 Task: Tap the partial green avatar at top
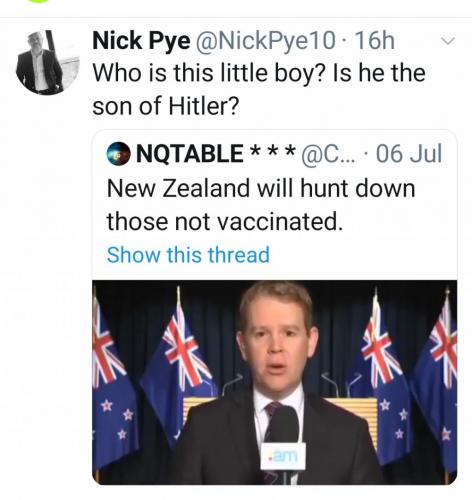38,2
